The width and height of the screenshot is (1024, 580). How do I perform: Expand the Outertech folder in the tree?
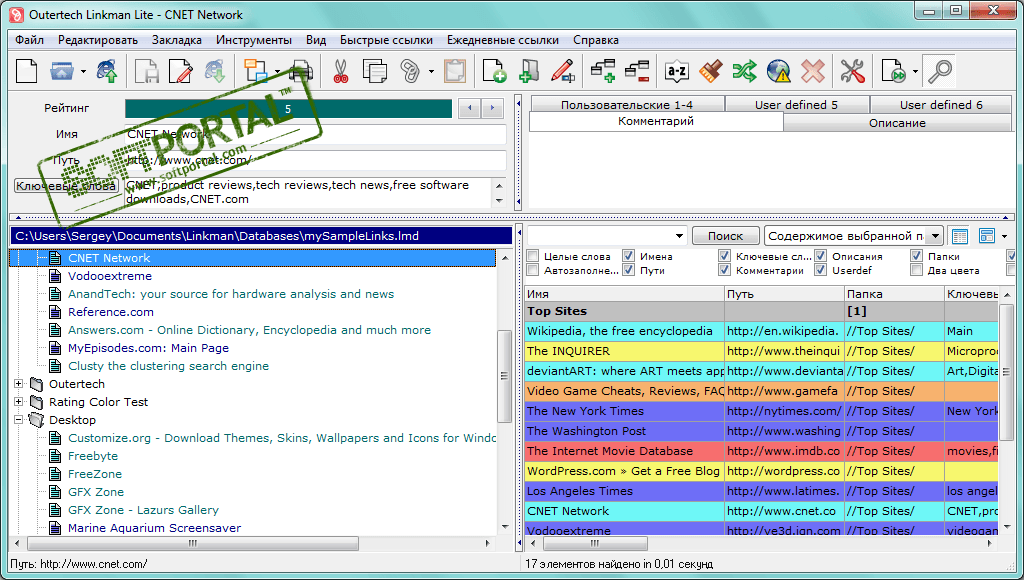(x=19, y=384)
